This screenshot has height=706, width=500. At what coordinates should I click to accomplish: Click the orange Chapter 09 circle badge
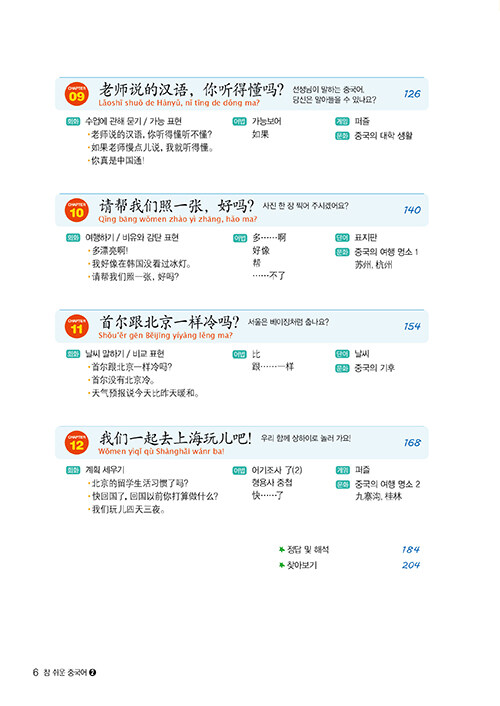[x=77, y=94]
